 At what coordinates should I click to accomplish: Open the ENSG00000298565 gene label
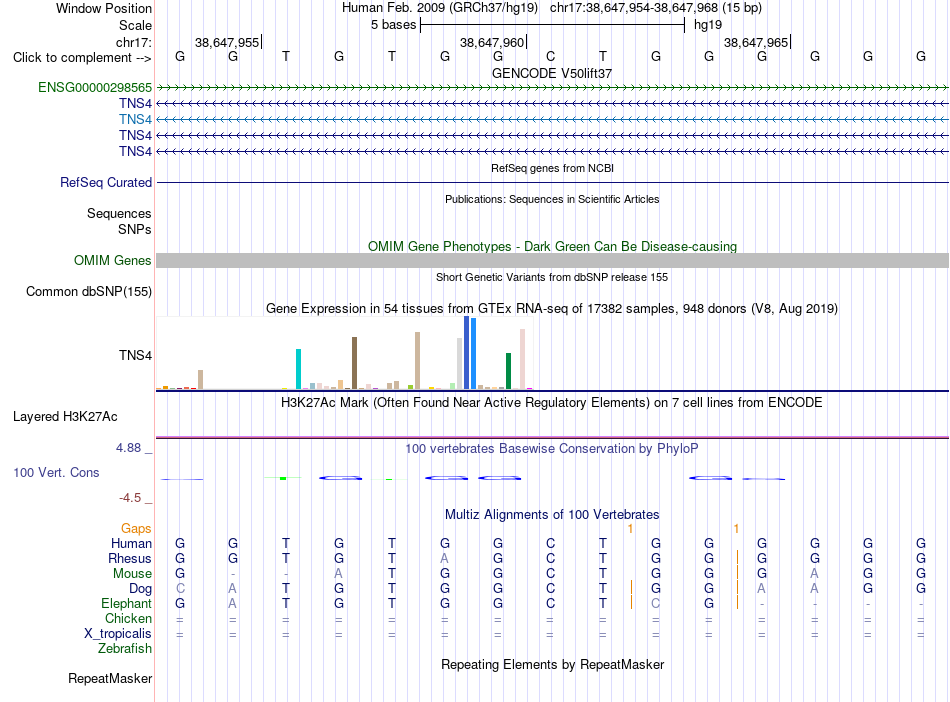tap(95, 87)
